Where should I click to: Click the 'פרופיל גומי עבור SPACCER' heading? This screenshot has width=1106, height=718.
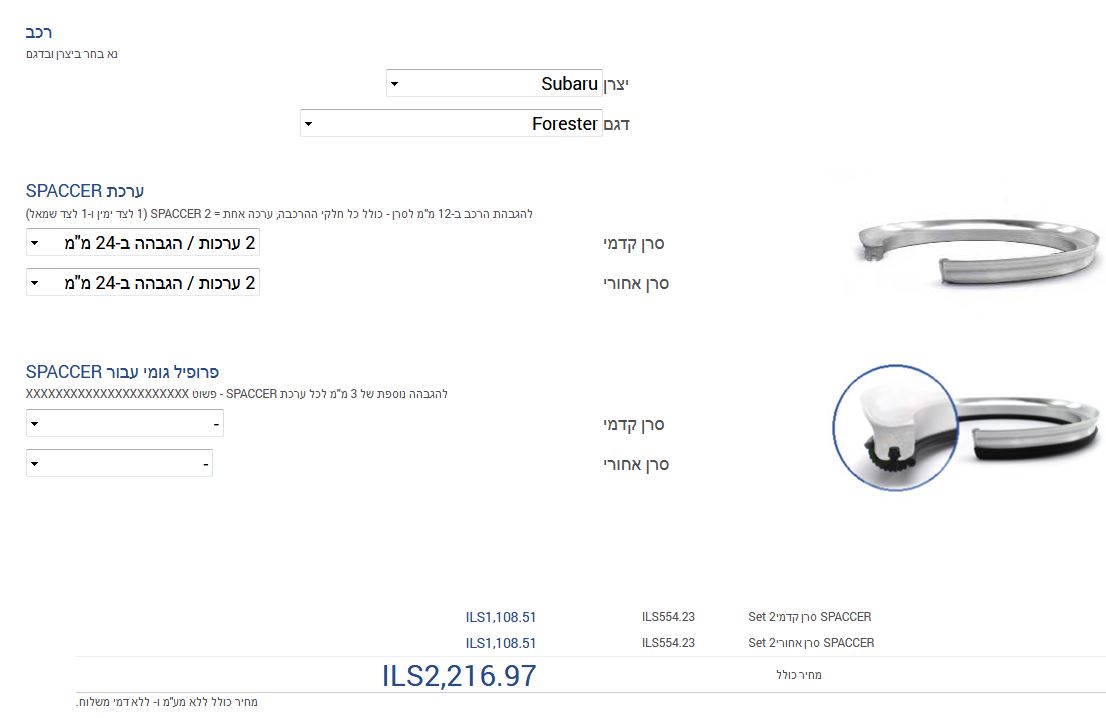[x=123, y=373]
